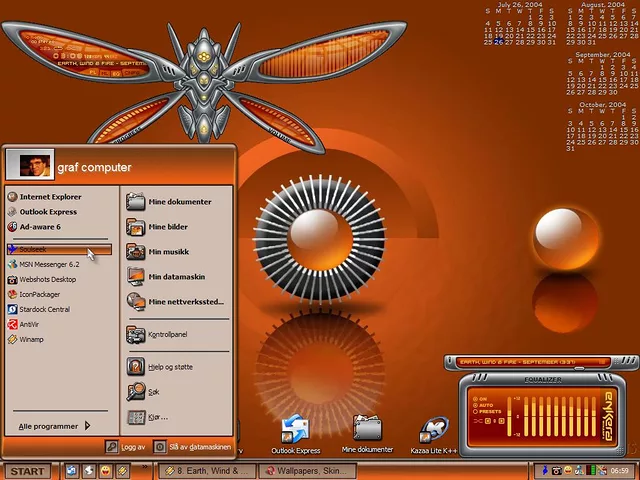Click the graf computer user picture

click(x=30, y=164)
